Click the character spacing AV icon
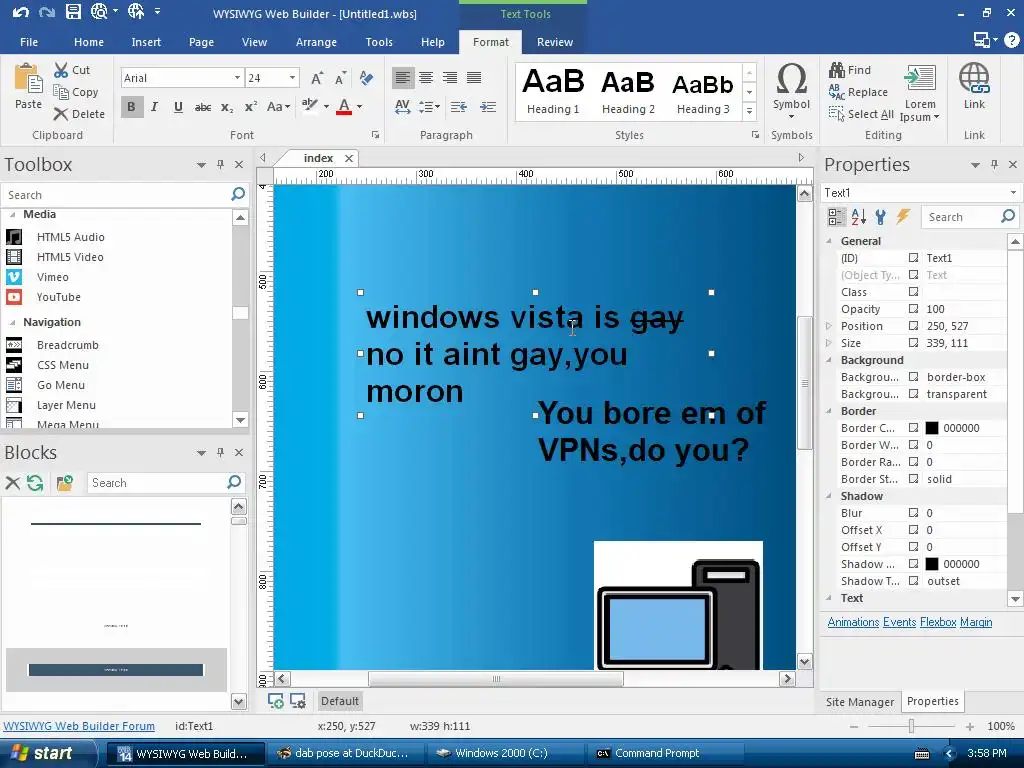The image size is (1024, 768). (x=402, y=106)
